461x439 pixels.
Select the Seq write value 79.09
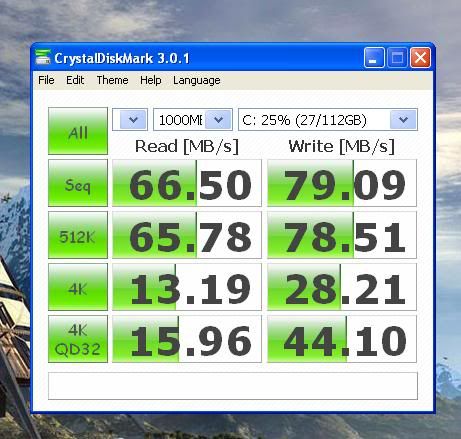342,183
